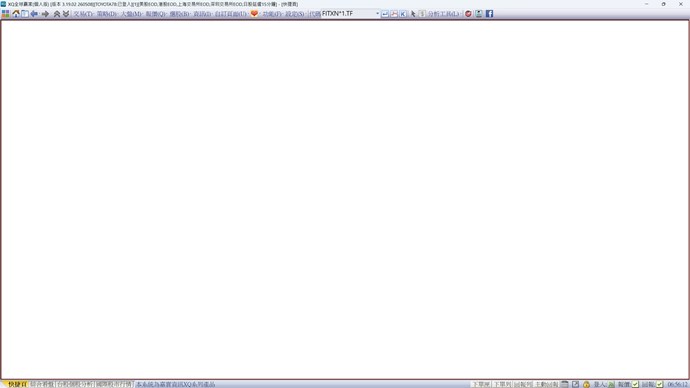Select the arrow pointer tool

(413, 14)
